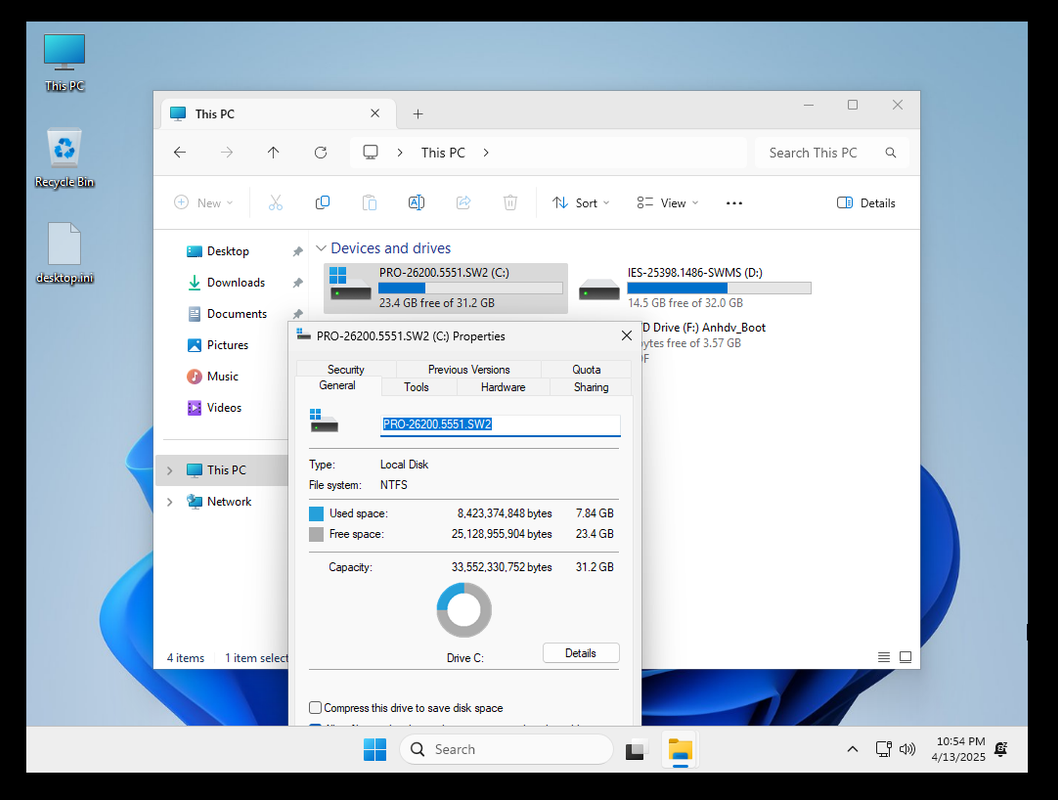Add a new Explorer tab
Screen dimensions: 1058x800
point(418,114)
